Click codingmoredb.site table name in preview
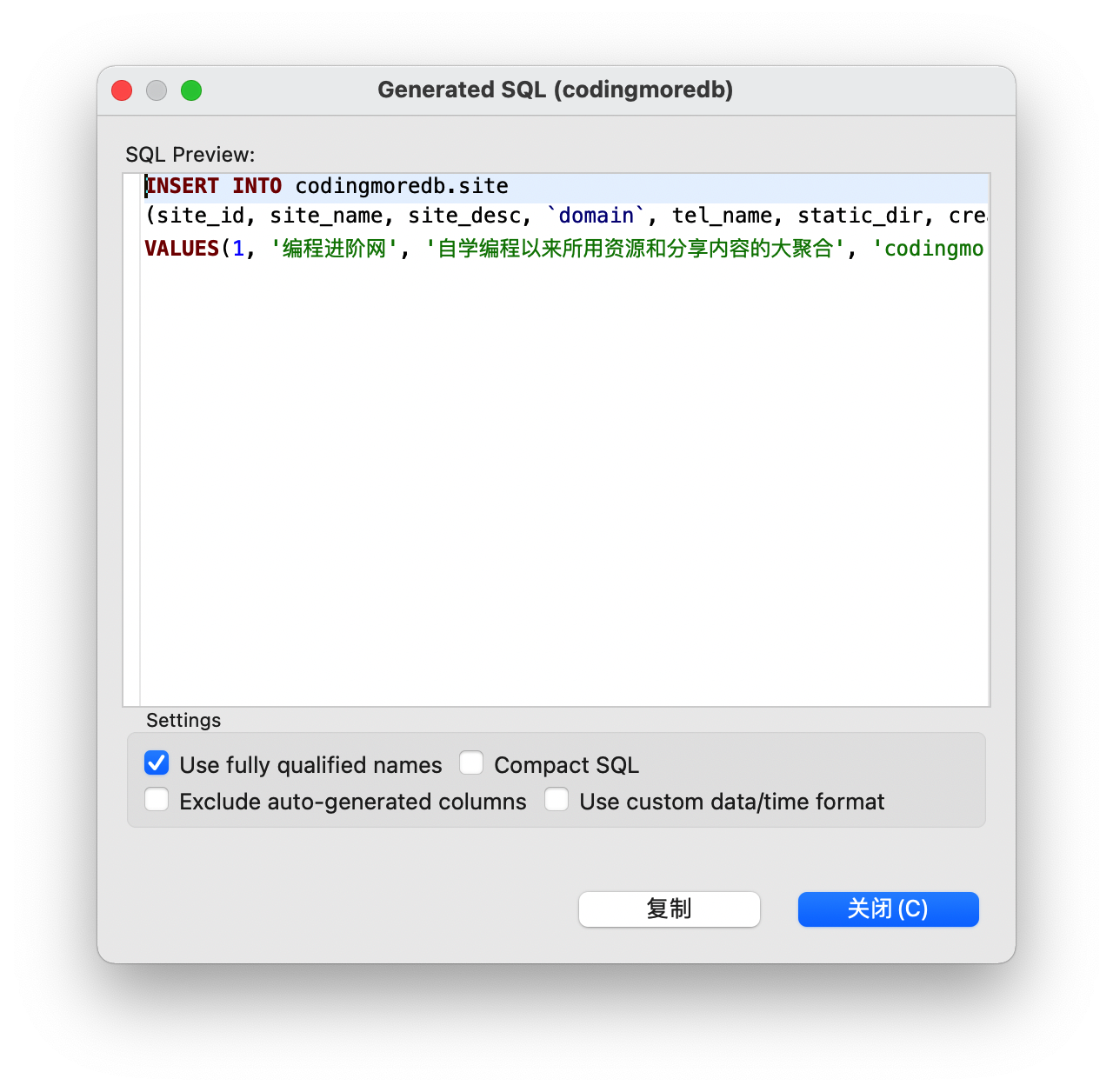 coord(402,186)
